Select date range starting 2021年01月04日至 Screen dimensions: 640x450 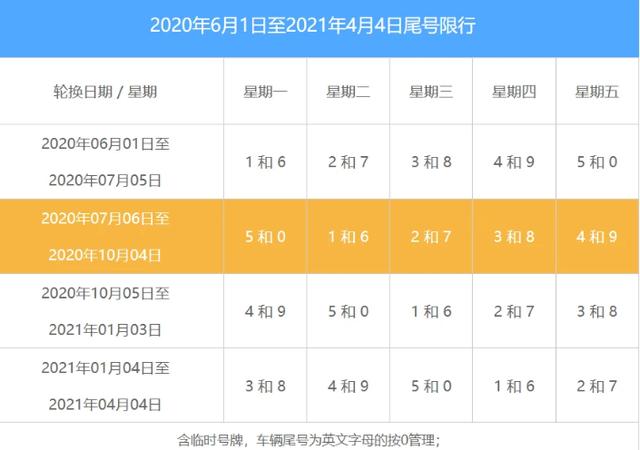tap(105, 368)
